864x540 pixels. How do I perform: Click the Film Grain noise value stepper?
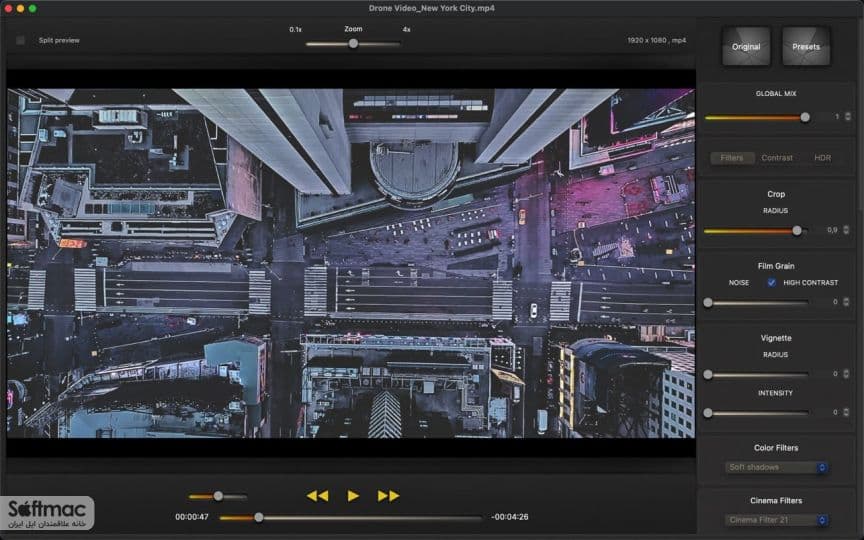(x=846, y=301)
